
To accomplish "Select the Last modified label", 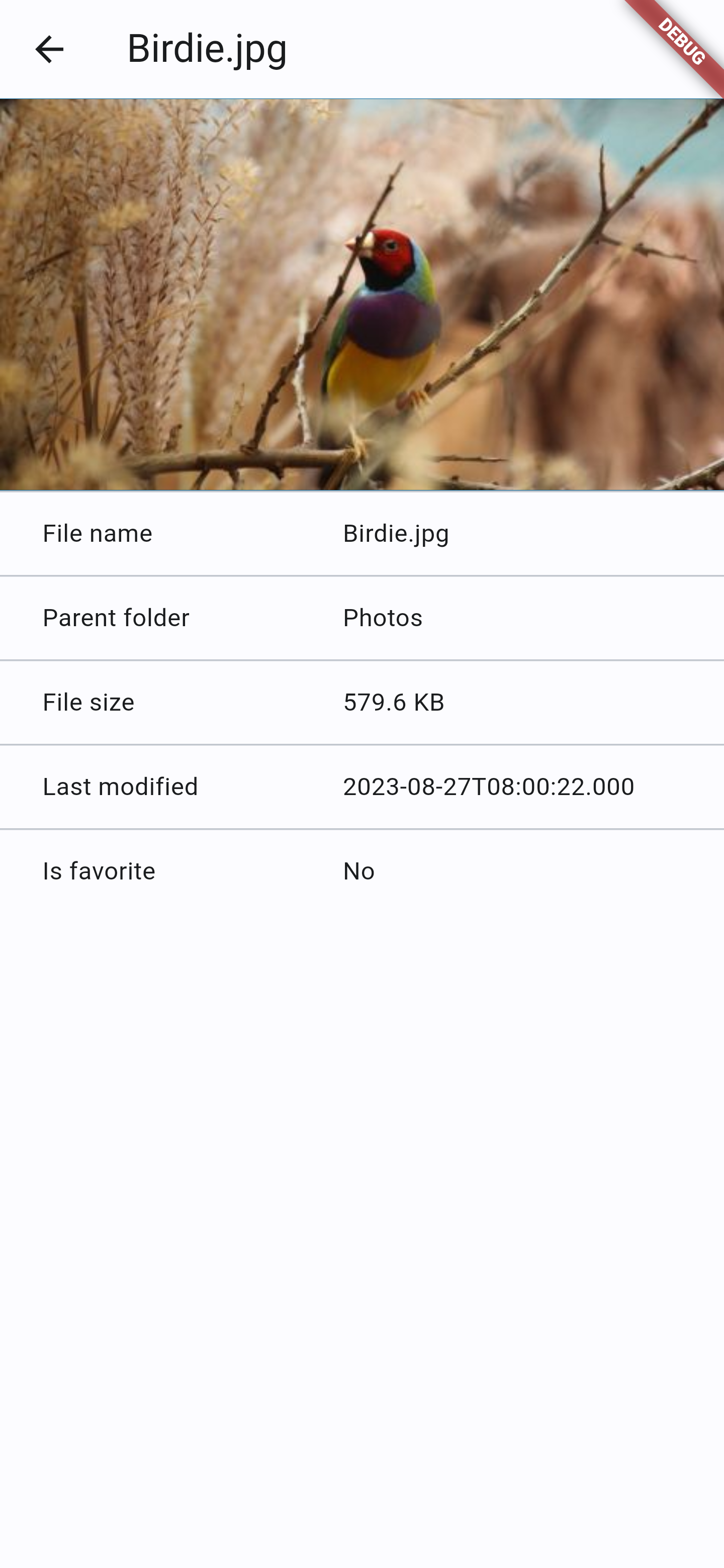I will [x=121, y=787].
